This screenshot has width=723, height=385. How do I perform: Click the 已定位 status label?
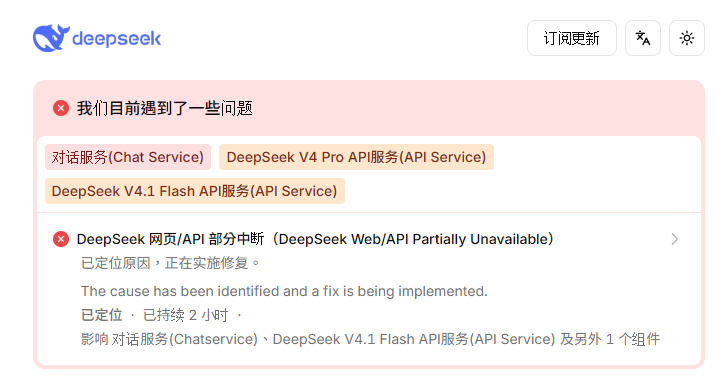[101, 315]
